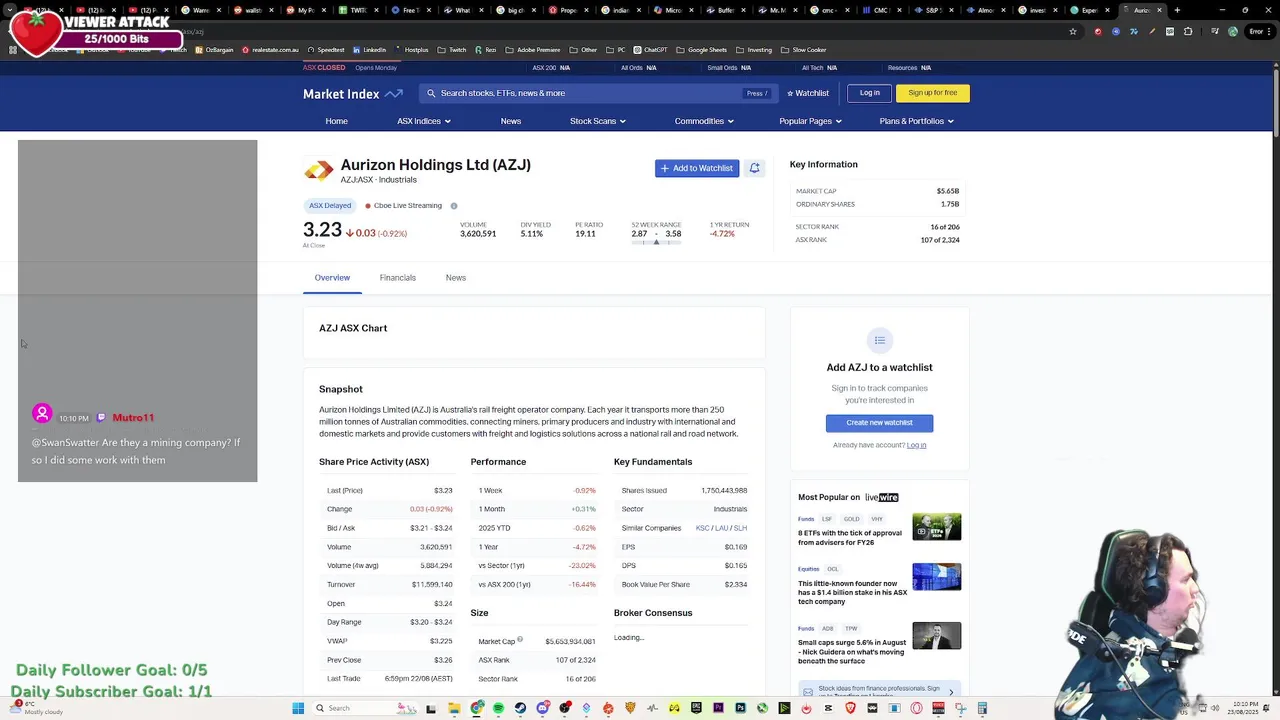Image resolution: width=1280 pixels, height=720 pixels.
Task: Open the Small caps surge article thumbnail
Action: 937,636
